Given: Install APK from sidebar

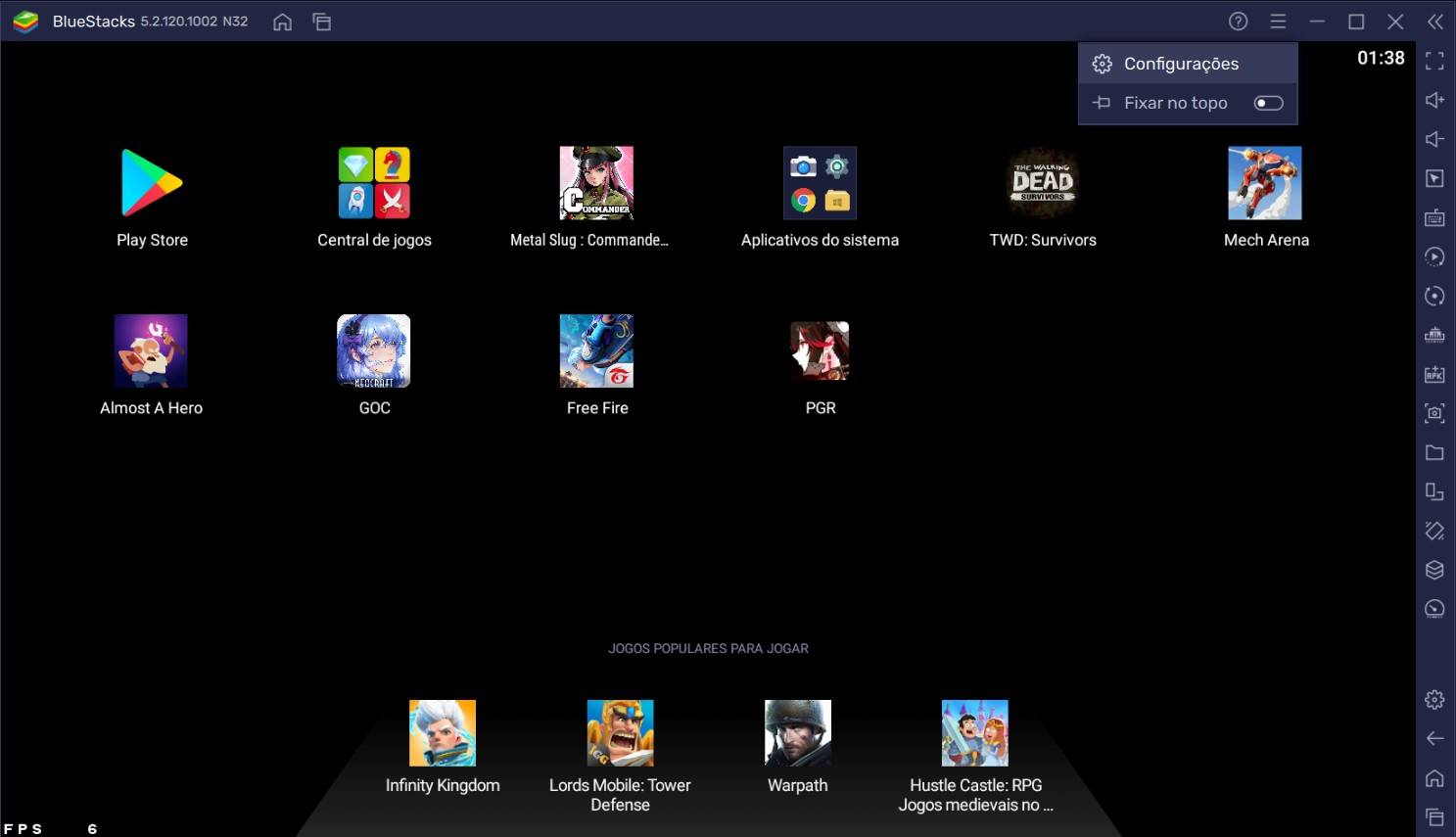Looking at the screenshot, I should pyautogui.click(x=1434, y=374).
